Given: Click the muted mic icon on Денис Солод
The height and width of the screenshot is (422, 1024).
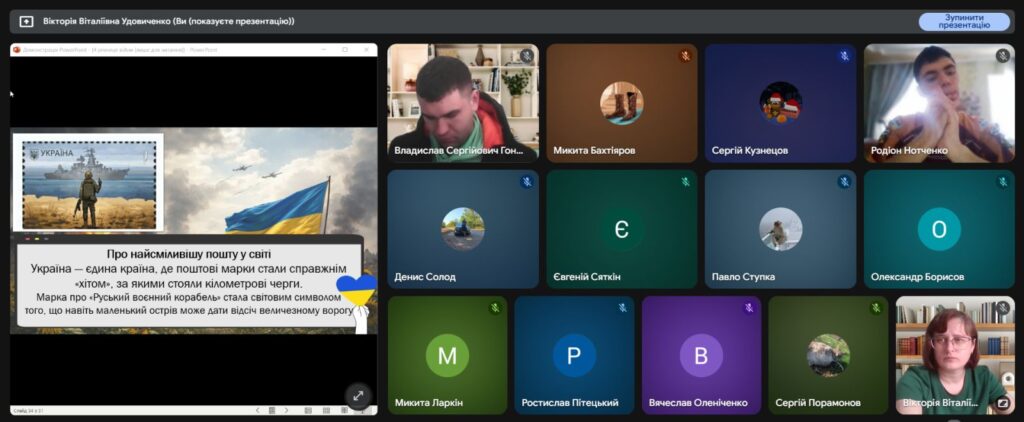Looking at the screenshot, I should click(526, 182).
